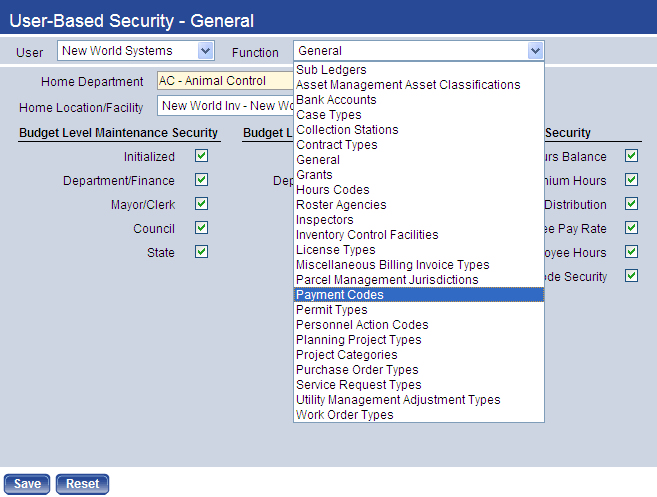Disable the Council budget level checkbox
Image resolution: width=657 pixels, height=497 pixels.
click(x=201, y=228)
